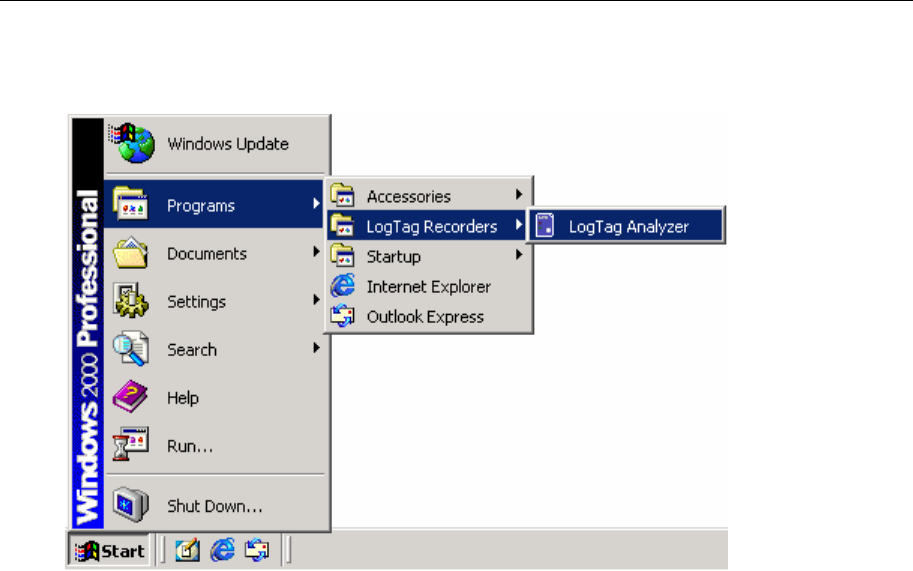Click the Accessories folder icon
The image size is (913, 571).
click(343, 196)
